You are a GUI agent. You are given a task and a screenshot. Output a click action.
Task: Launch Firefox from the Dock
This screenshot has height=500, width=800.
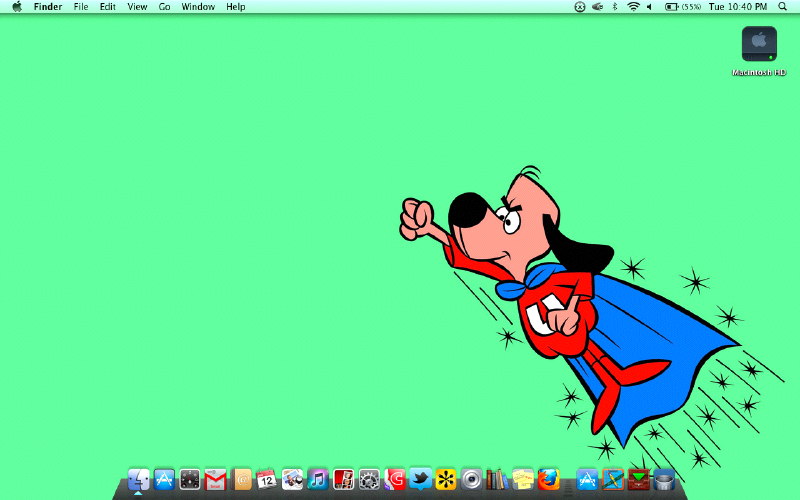tap(548, 480)
